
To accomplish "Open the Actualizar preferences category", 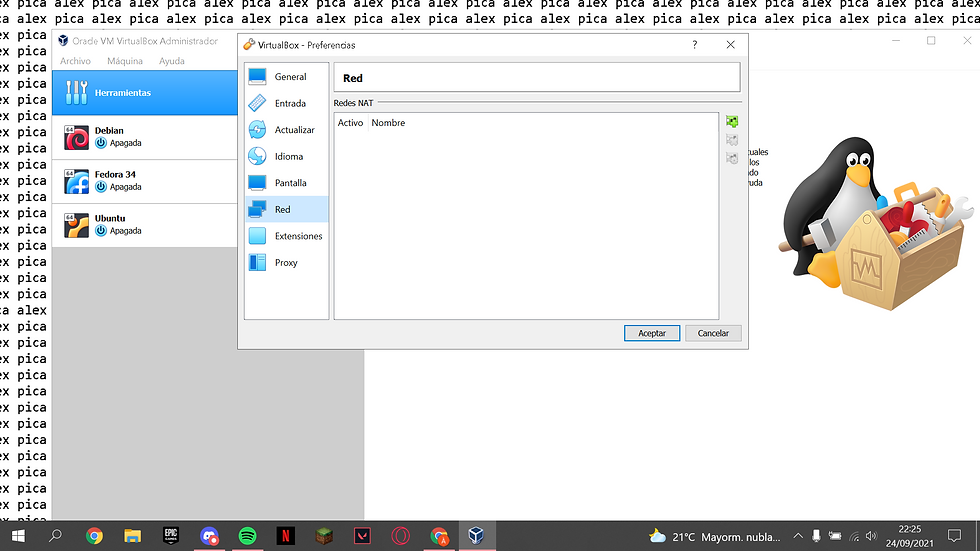I will (286, 130).
